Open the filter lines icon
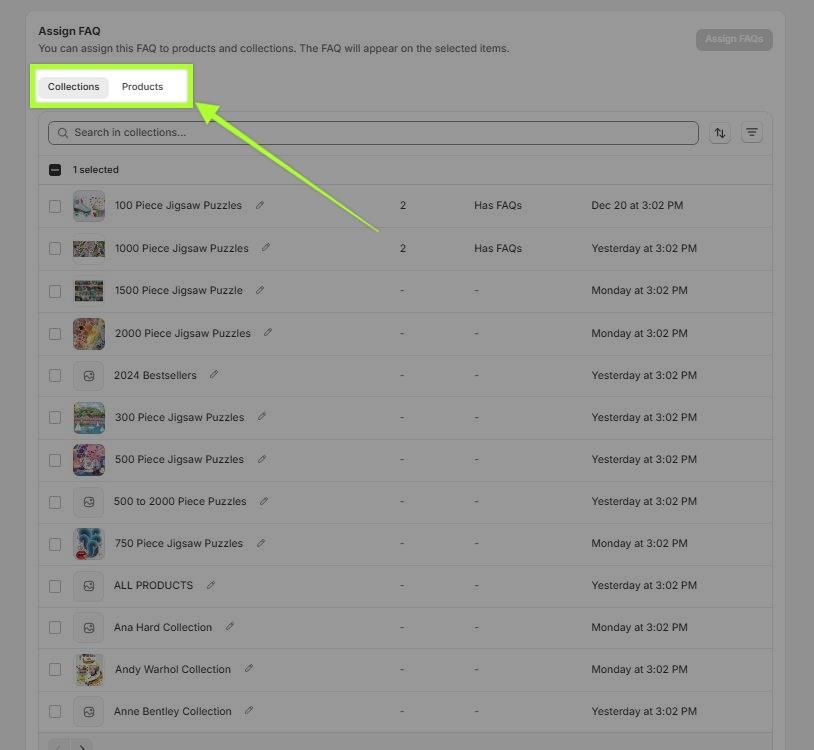This screenshot has width=814, height=750. (752, 133)
